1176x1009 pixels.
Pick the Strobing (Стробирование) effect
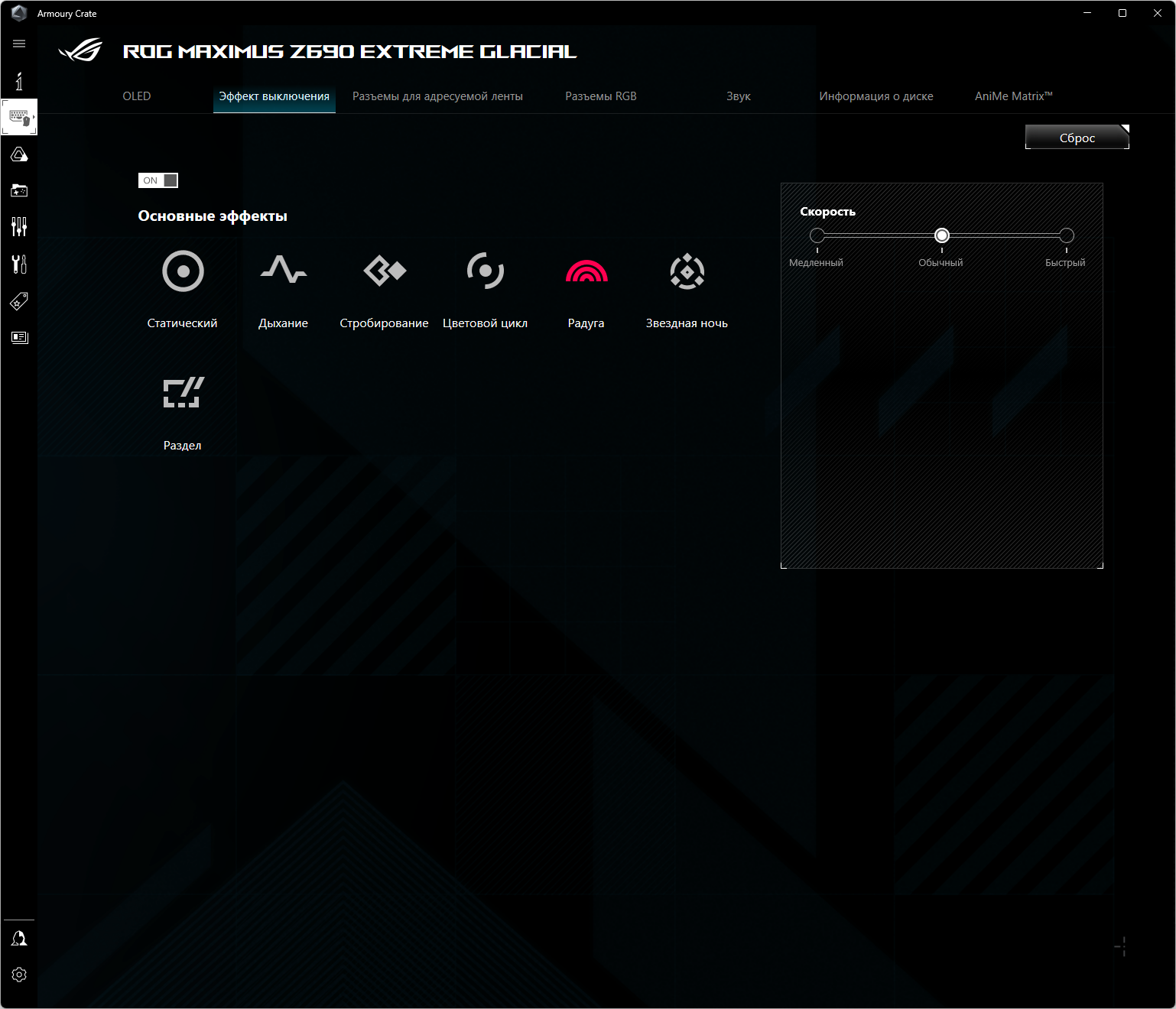tap(385, 271)
